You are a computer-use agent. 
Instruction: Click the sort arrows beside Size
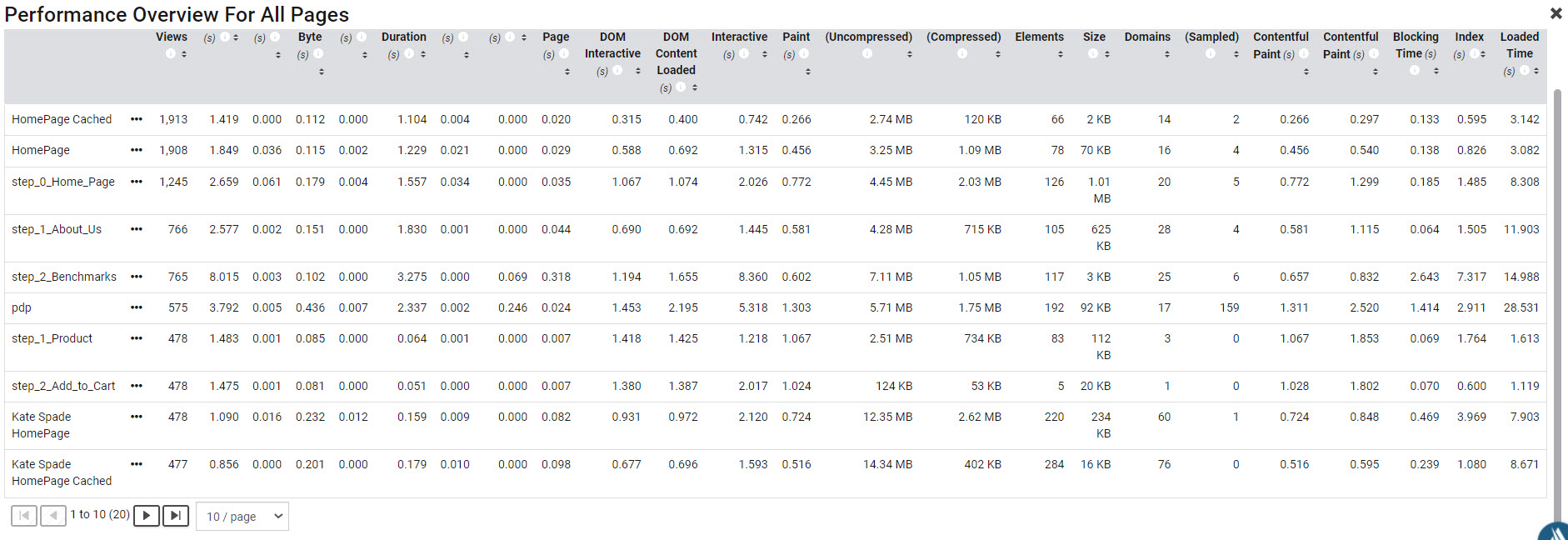[1107, 55]
